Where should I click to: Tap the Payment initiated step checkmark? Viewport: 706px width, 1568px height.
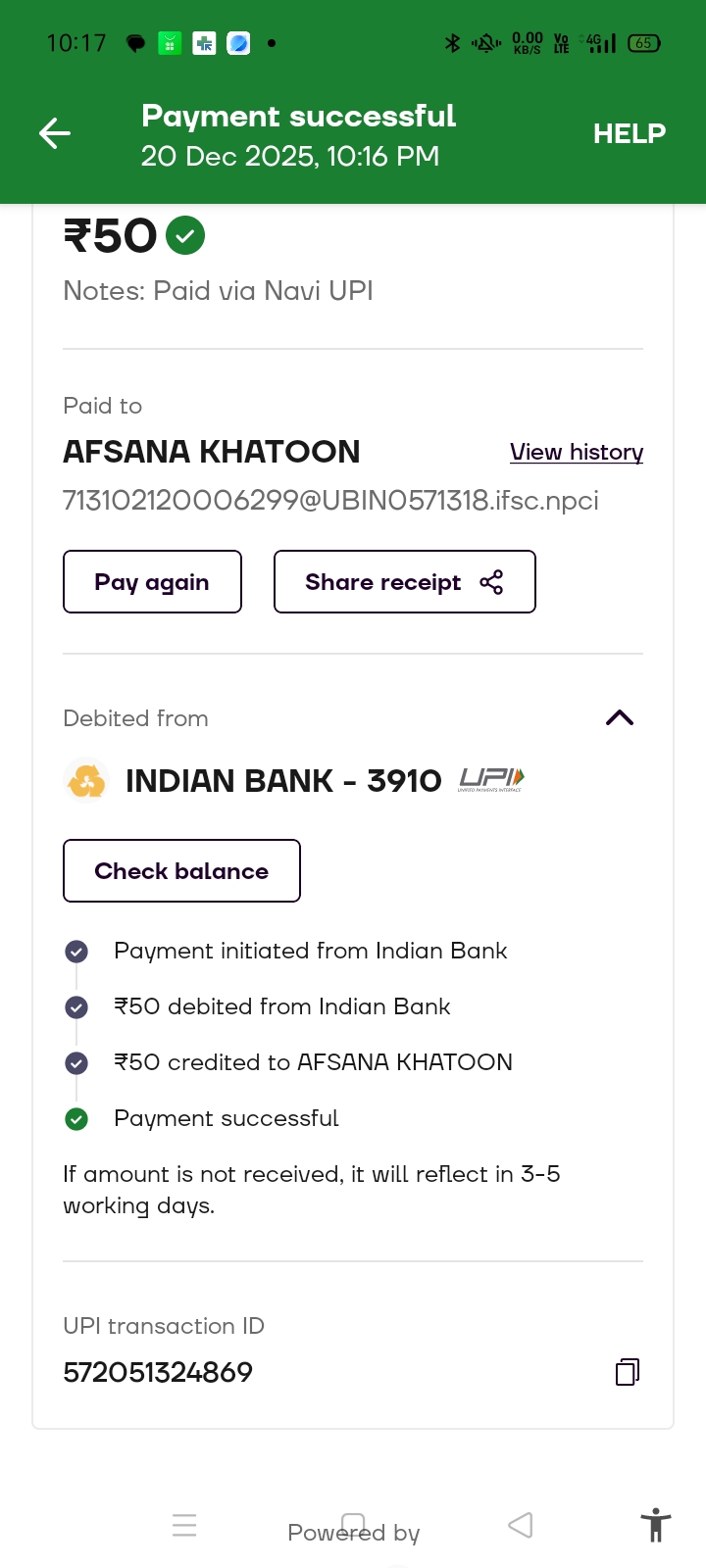76,952
